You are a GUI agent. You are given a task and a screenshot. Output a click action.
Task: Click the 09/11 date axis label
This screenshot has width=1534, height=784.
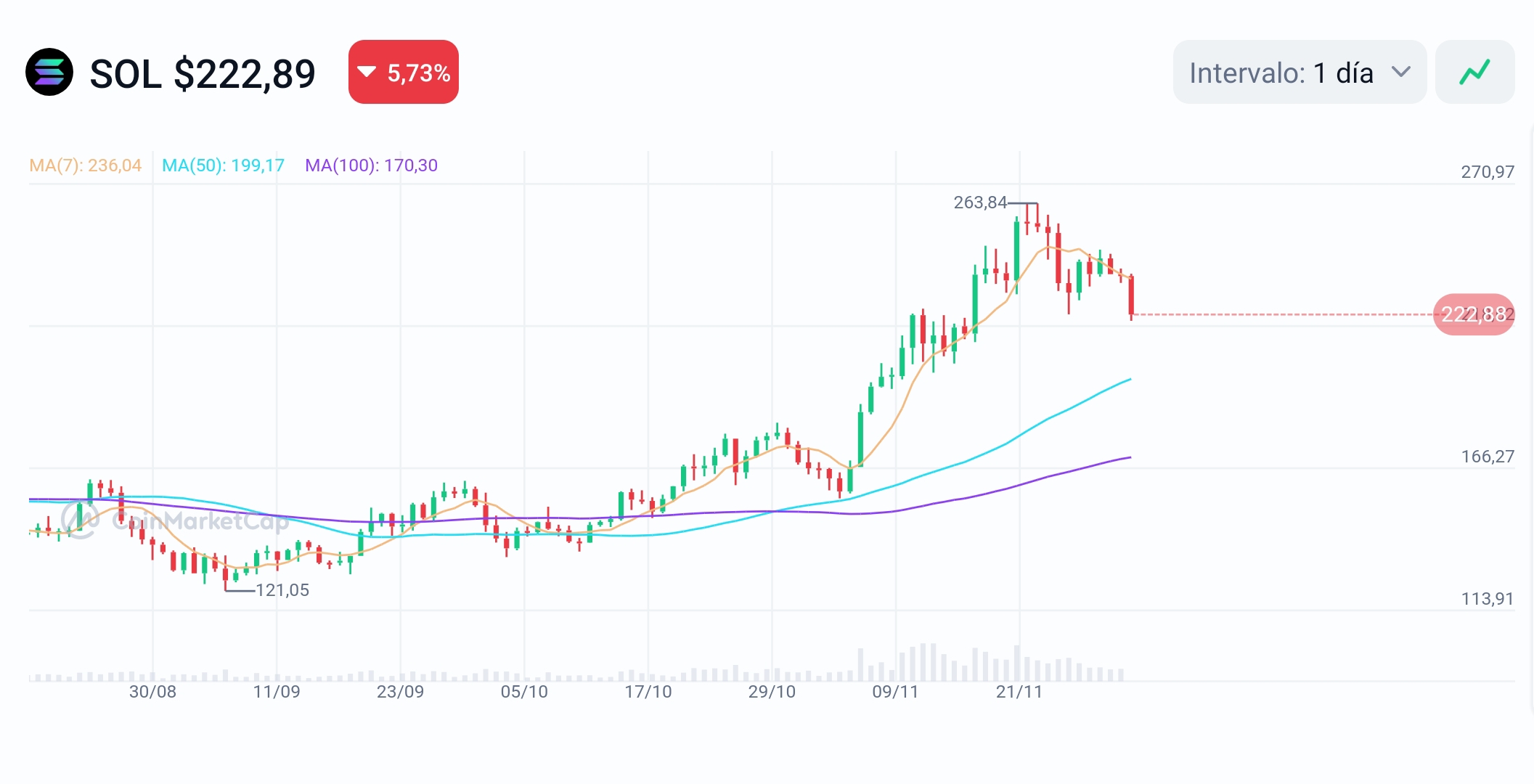click(x=895, y=692)
